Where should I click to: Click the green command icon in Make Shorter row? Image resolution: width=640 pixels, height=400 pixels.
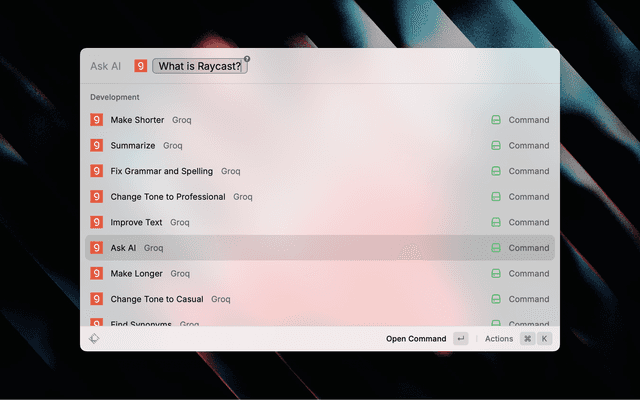coord(495,120)
